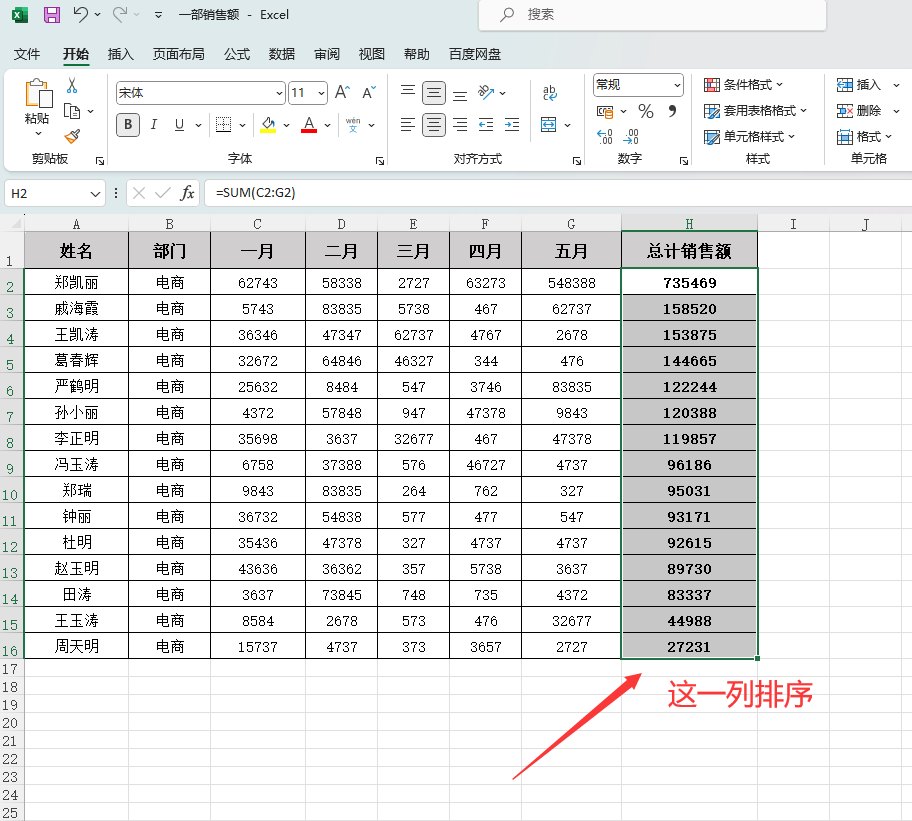Viewport: 912px width, 821px height.
Task: Click the 删除 cells button
Action: coord(859,110)
